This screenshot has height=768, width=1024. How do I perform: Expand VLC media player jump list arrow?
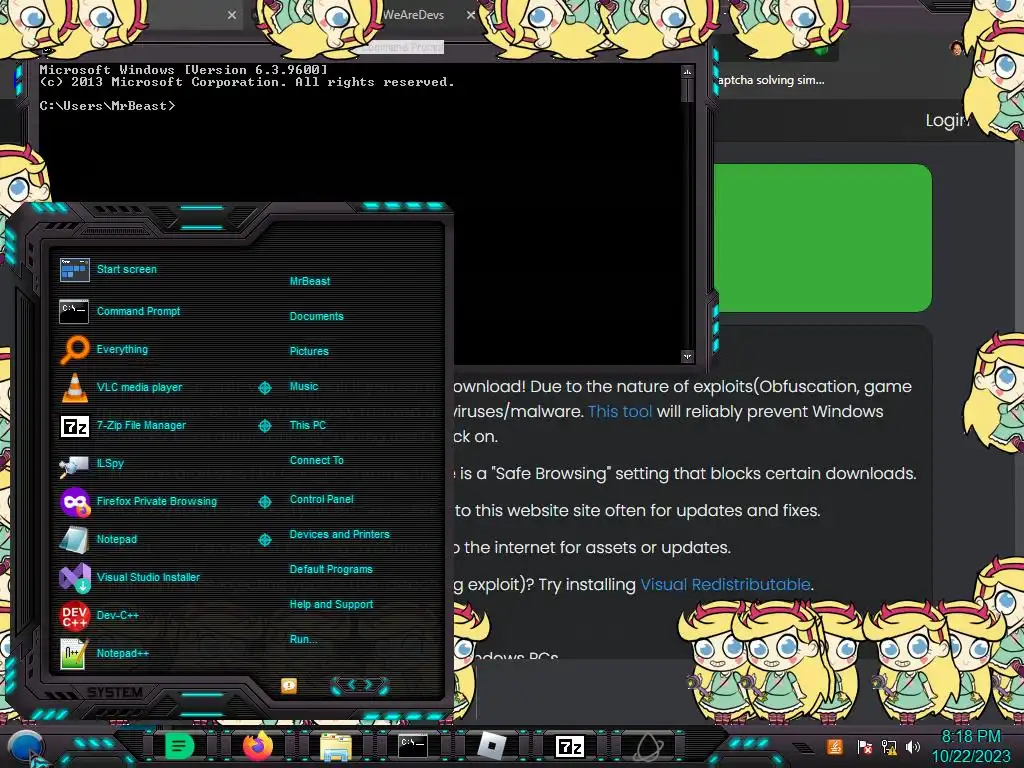[264, 388]
